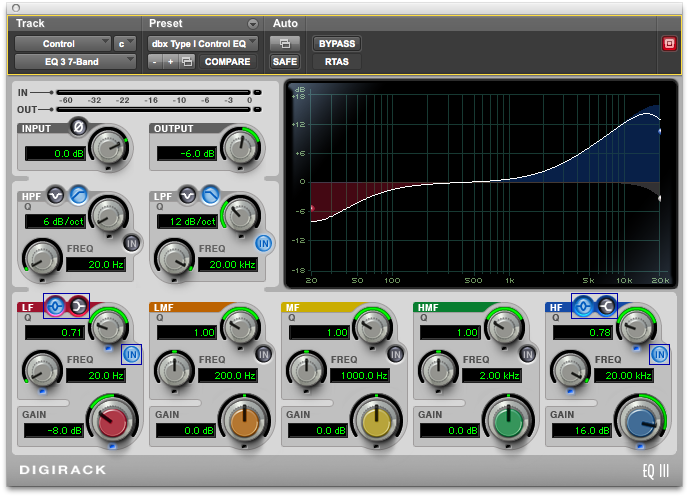The width and height of the screenshot is (689, 497).
Task: Toggle the HPF band IN button
Action: click(x=132, y=243)
